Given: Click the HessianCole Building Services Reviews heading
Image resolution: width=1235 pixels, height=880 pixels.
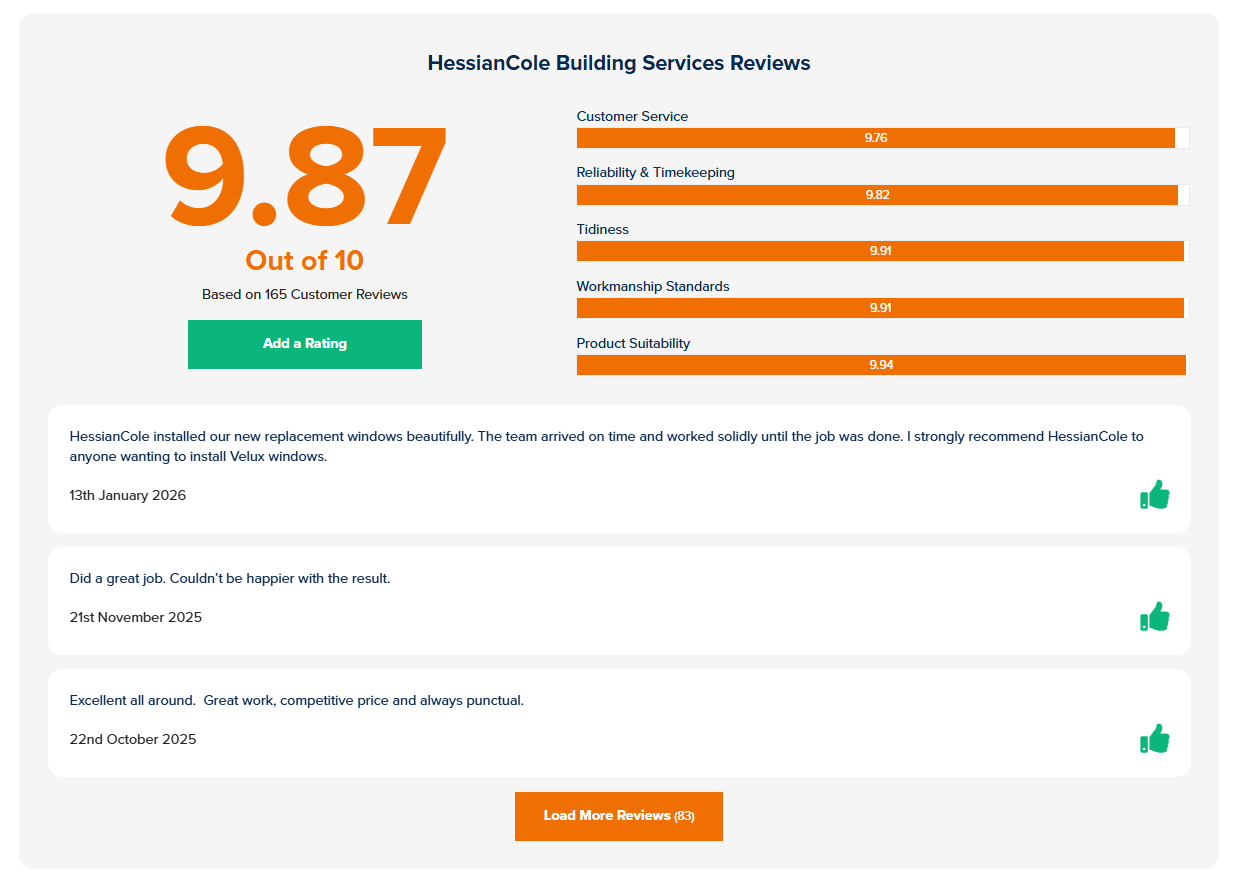Looking at the screenshot, I should coord(618,62).
